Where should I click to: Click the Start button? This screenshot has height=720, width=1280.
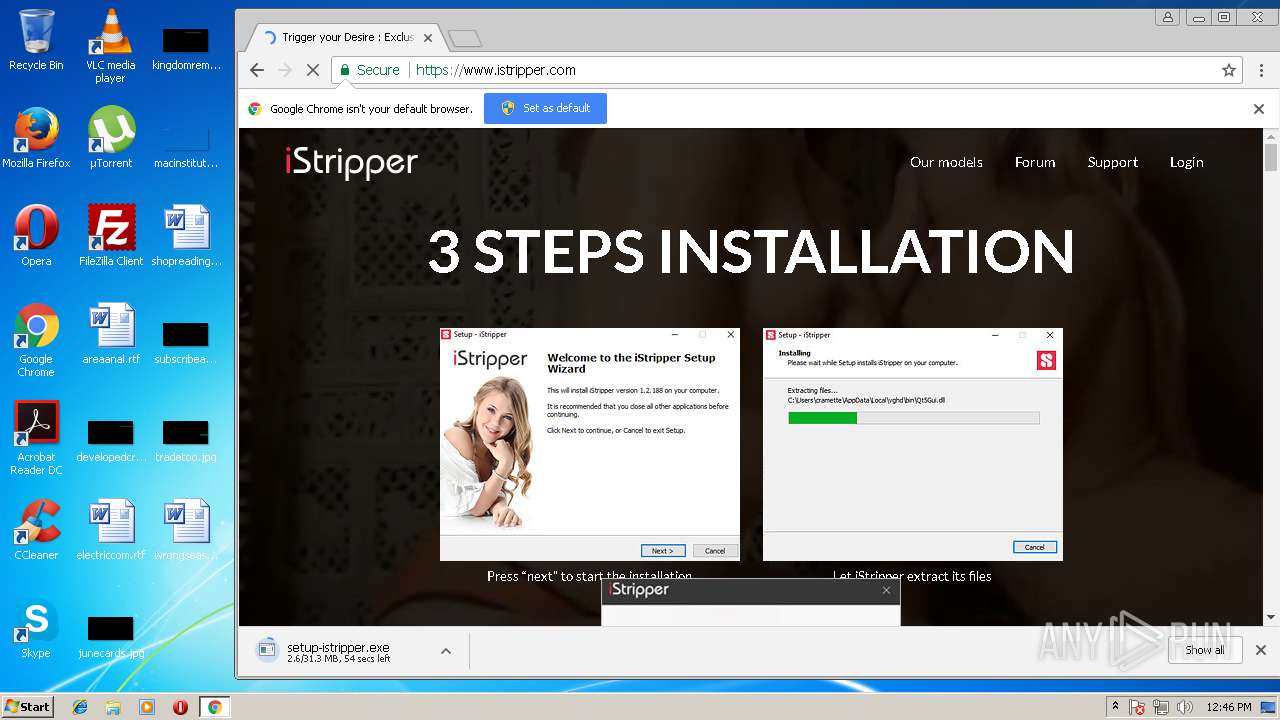[x=27, y=706]
